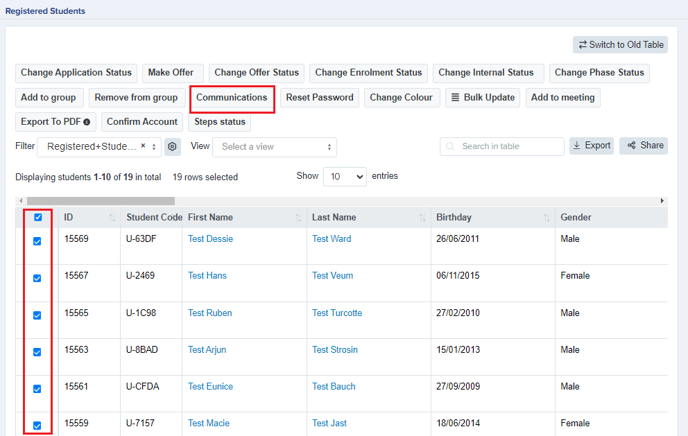The image size is (688, 436).
Task: Uncheck the checkbox for student 15569
Action: [37, 241]
